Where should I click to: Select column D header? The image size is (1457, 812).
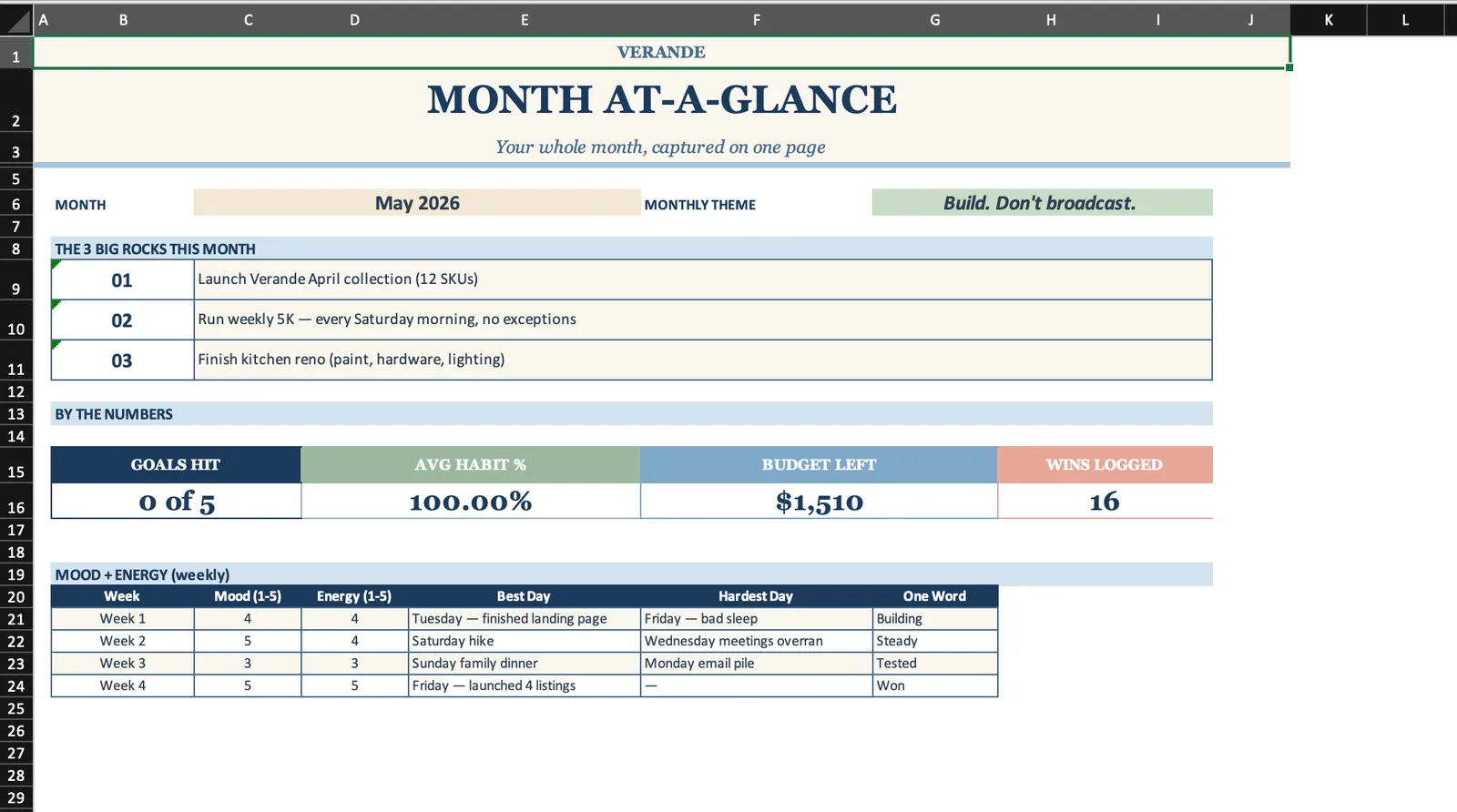[354, 19]
